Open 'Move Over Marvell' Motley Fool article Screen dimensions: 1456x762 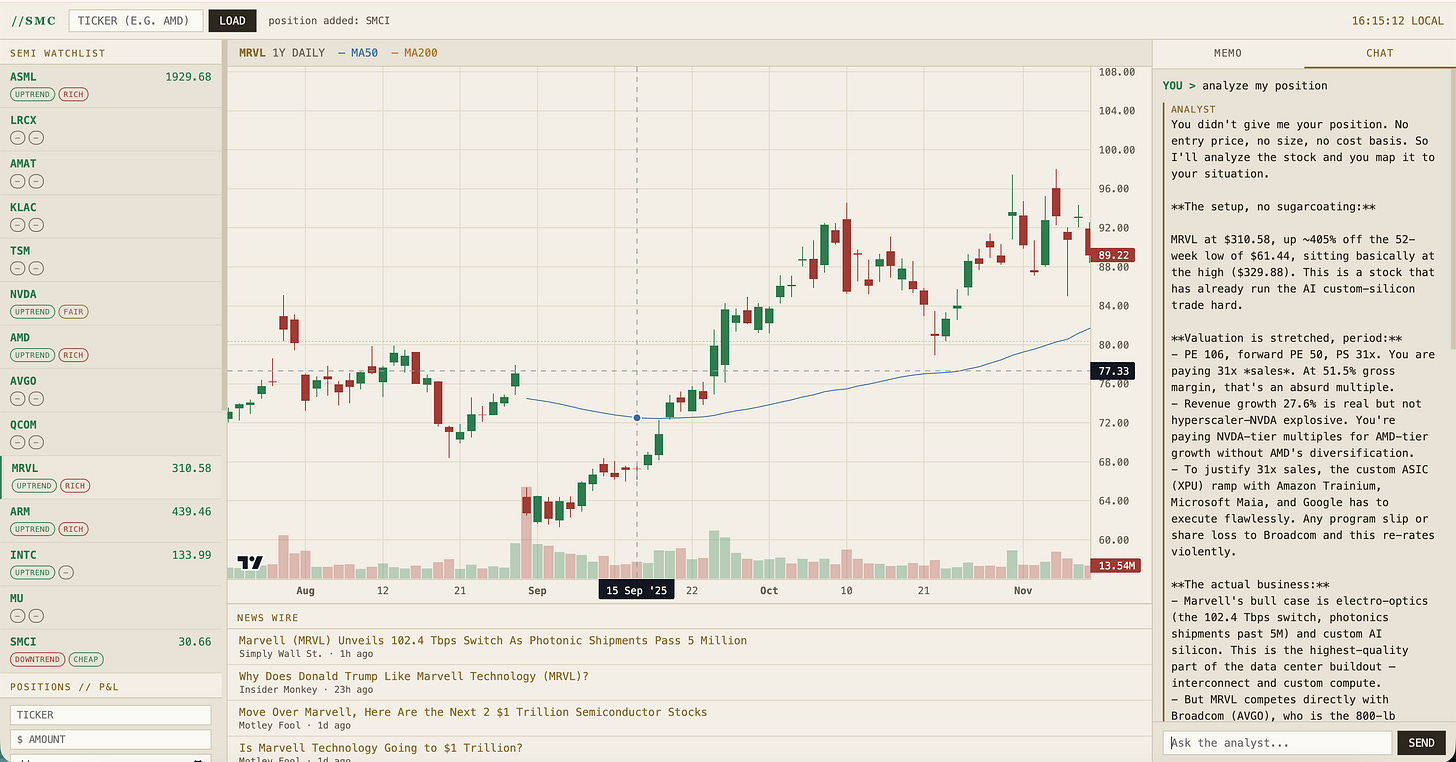coord(473,712)
